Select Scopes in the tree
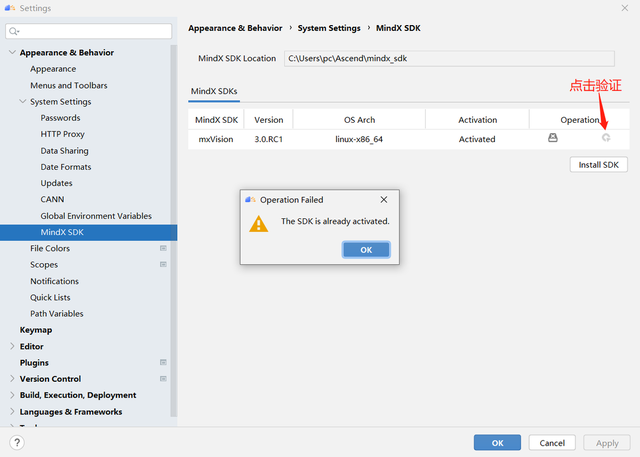This screenshot has height=457, width=640. [44, 265]
